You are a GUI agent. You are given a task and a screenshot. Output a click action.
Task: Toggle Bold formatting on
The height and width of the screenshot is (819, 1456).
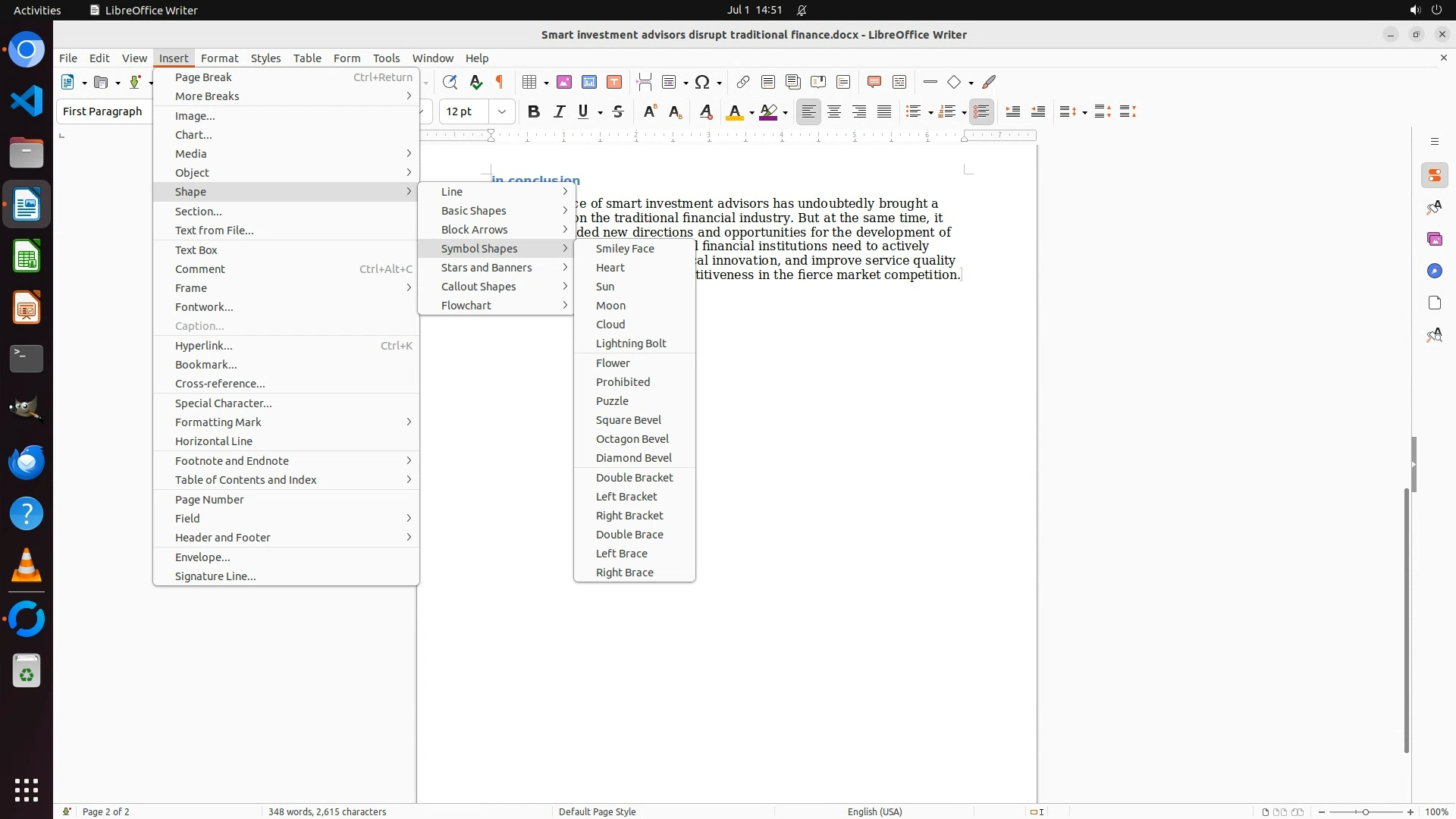point(534,111)
